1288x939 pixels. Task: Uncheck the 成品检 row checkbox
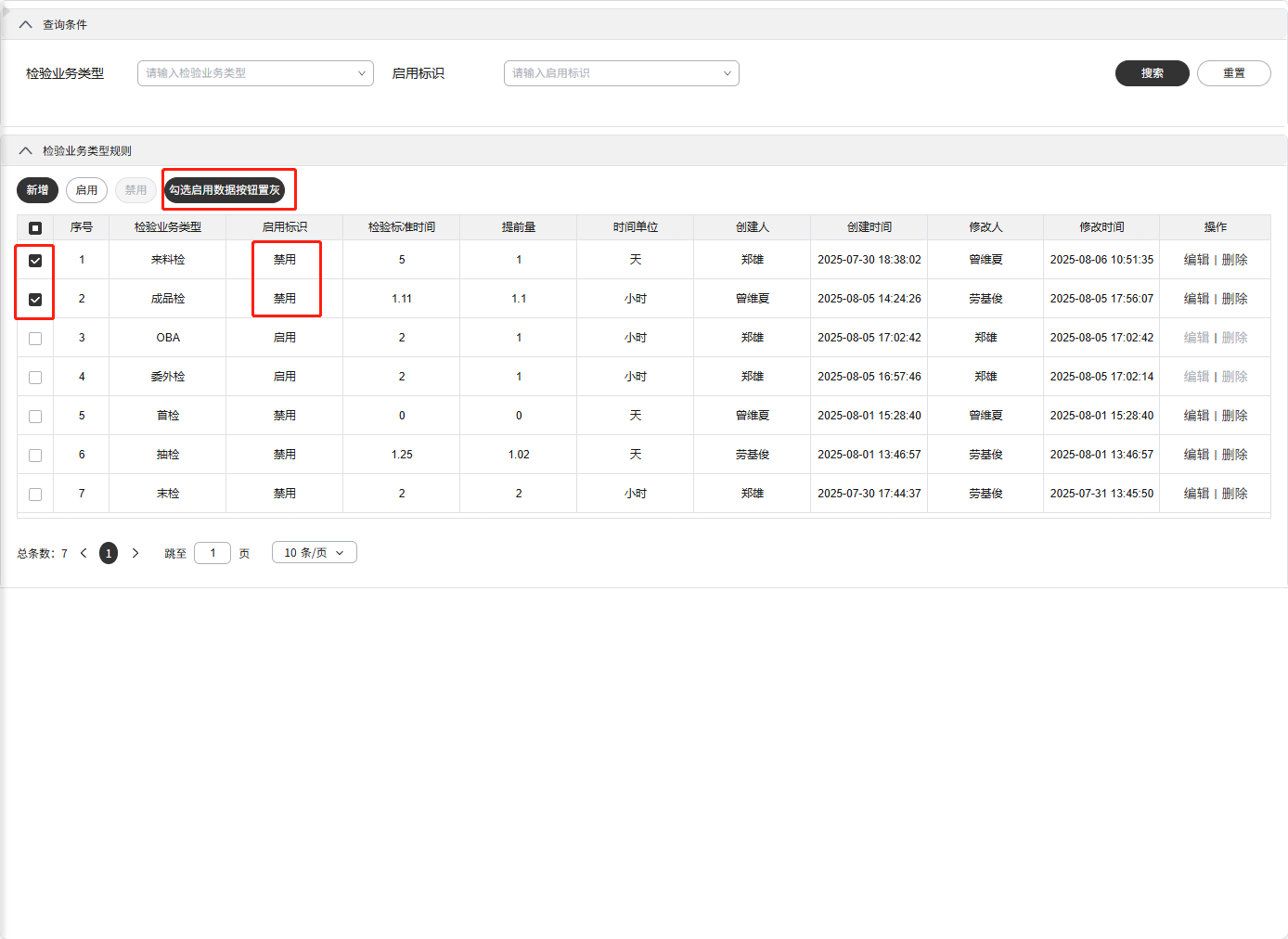click(x=35, y=300)
